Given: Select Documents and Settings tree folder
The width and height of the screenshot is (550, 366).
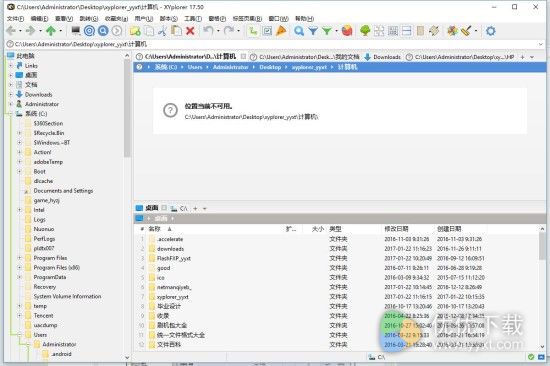Looking at the screenshot, I should [x=63, y=191].
